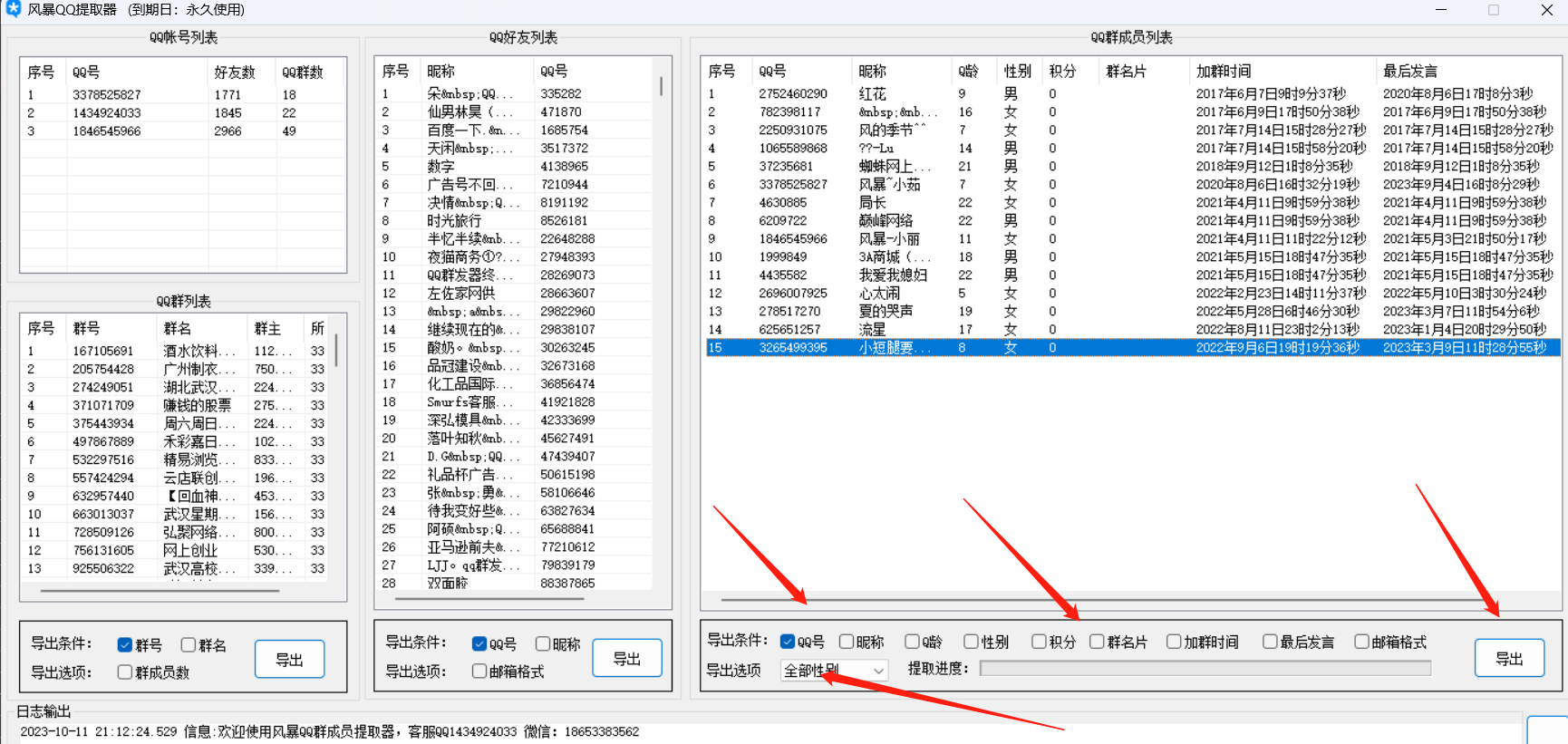The image size is (1568, 744).
Task: Toggle QQ号 checkbox in friend list export
Action: (479, 644)
